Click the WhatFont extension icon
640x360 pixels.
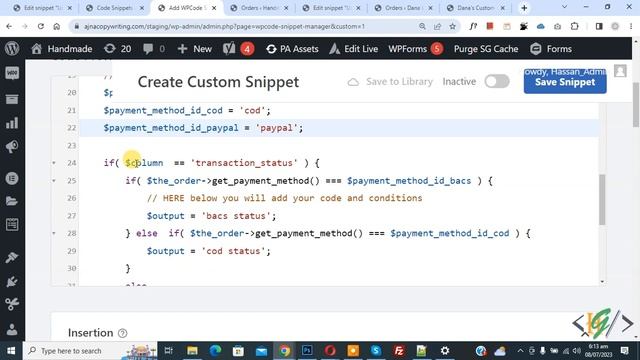point(473,27)
